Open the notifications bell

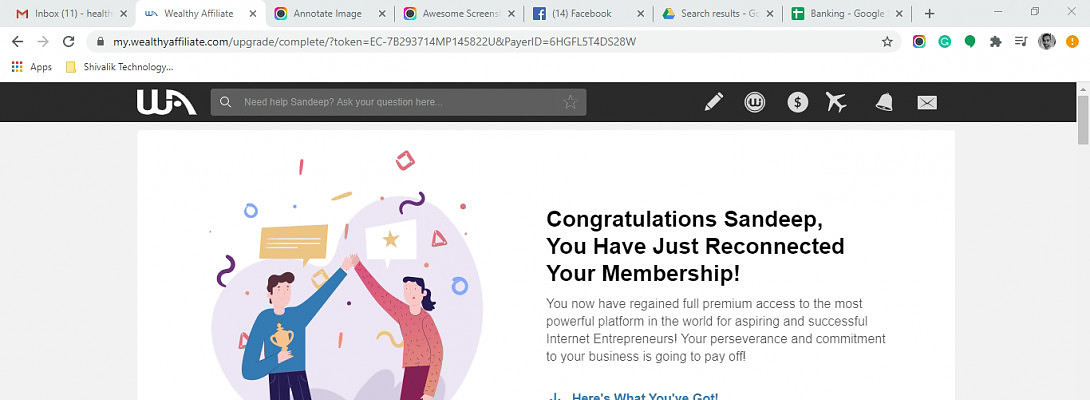click(884, 102)
